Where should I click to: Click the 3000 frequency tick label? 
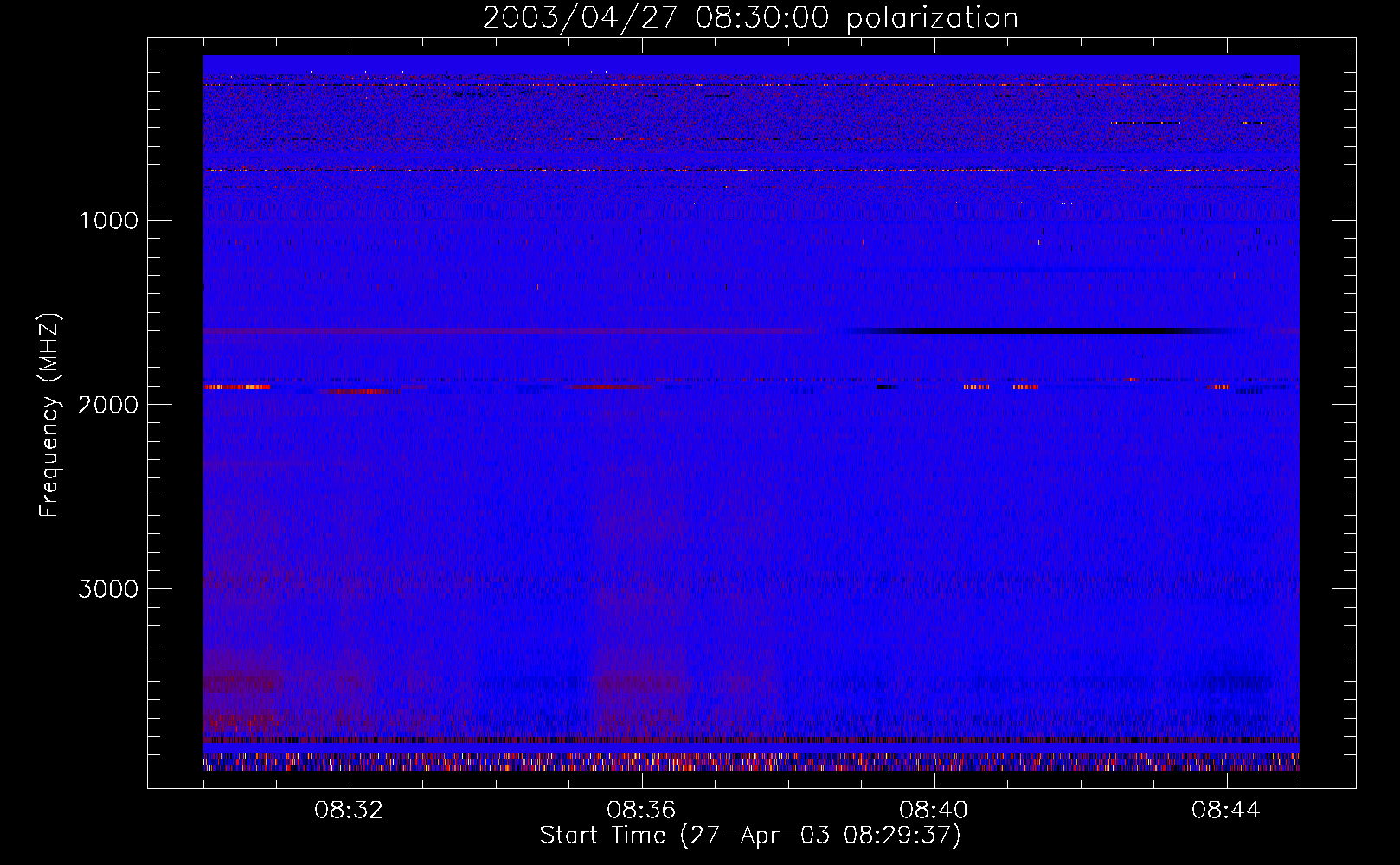pos(108,589)
